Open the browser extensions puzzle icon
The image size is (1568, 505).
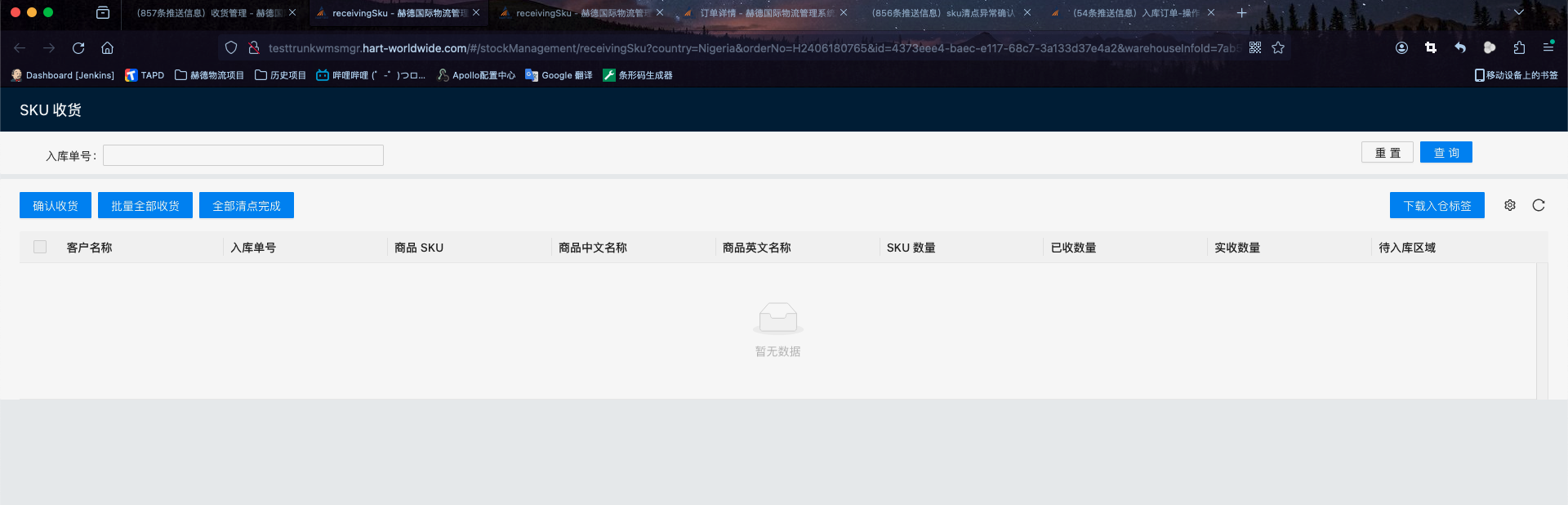(1519, 48)
